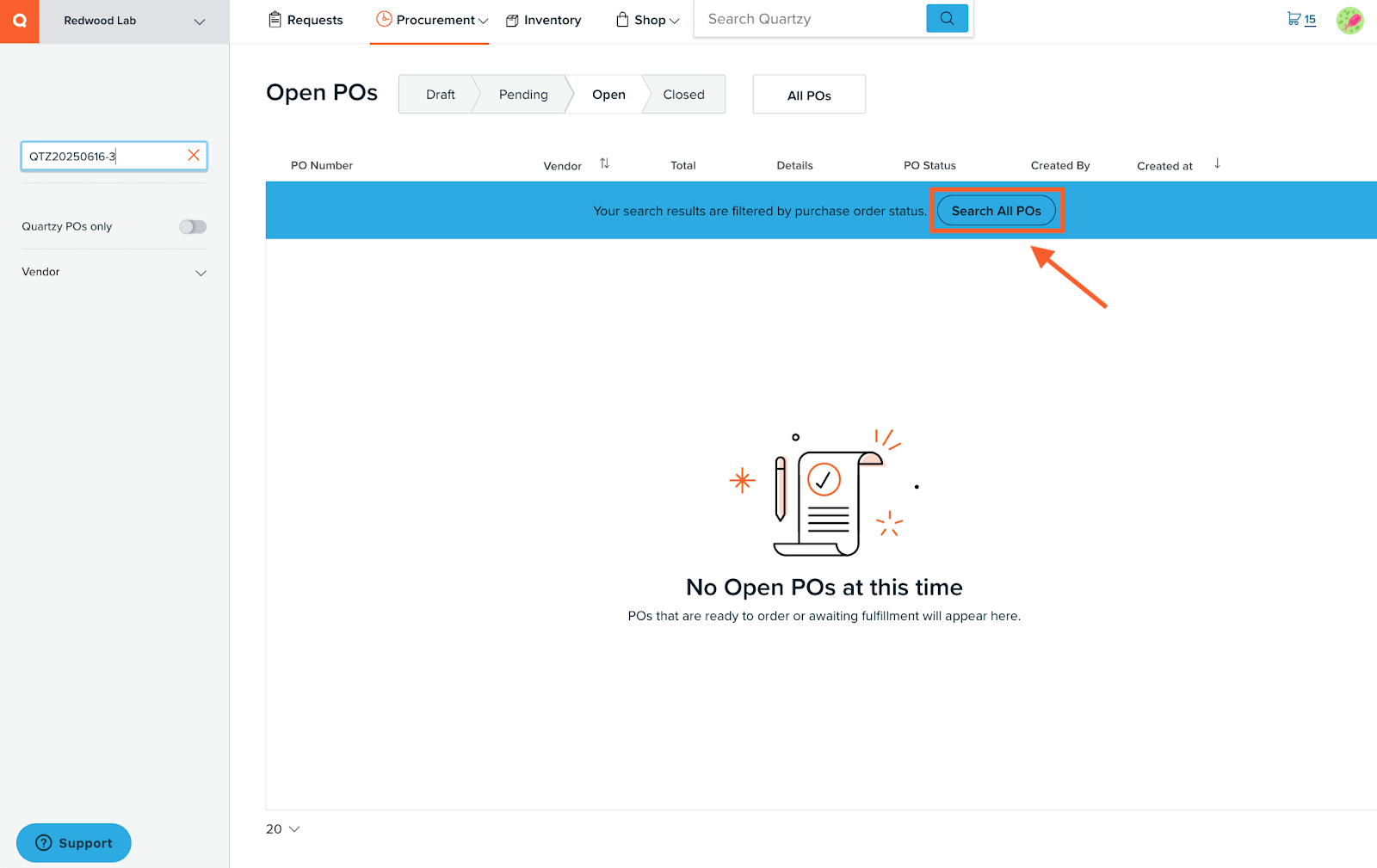Switch to the Closed POs tab
The width and height of the screenshot is (1377, 868).
(x=683, y=94)
